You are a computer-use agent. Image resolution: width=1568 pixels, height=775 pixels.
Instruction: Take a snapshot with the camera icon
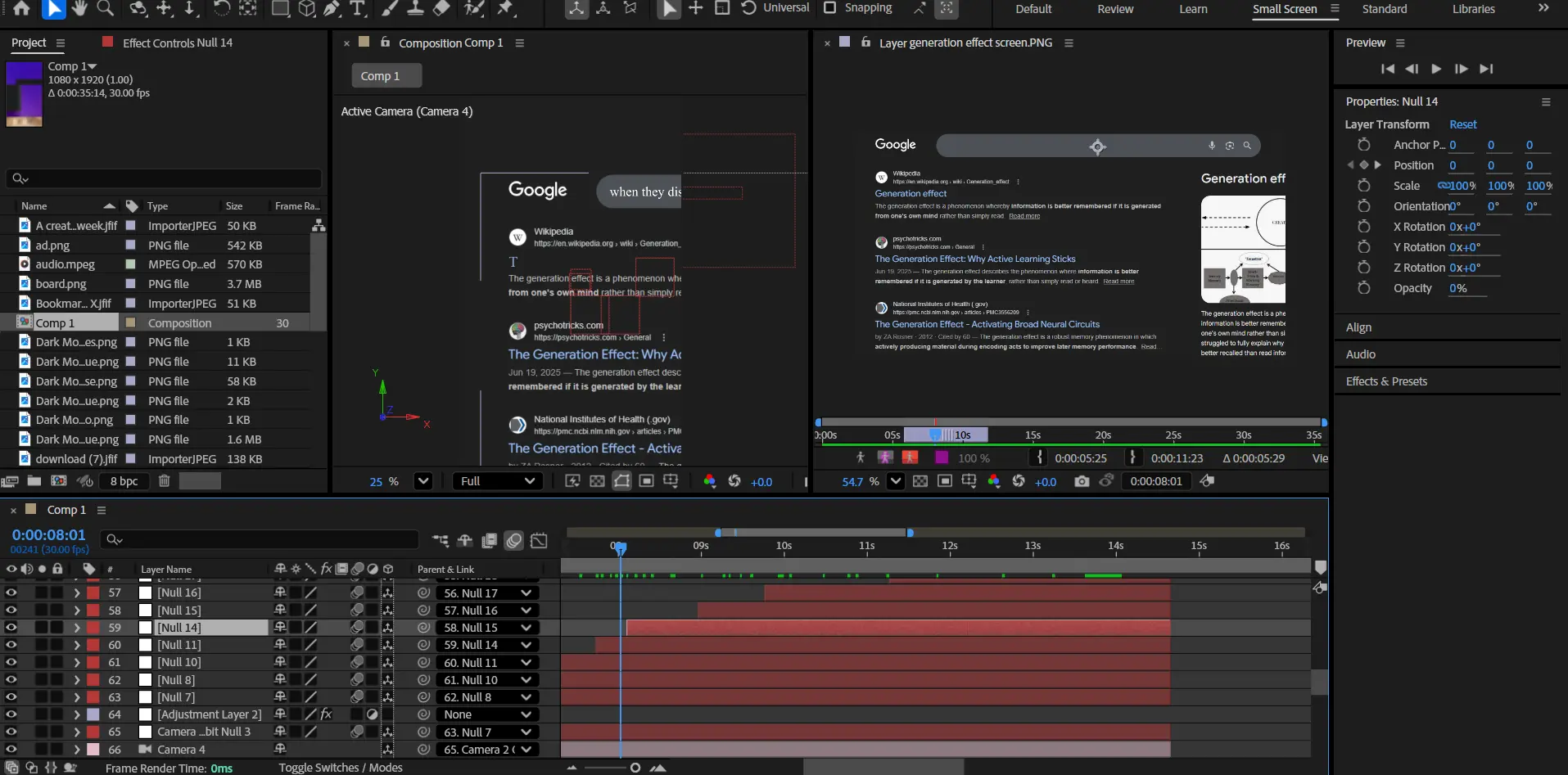(x=1082, y=481)
